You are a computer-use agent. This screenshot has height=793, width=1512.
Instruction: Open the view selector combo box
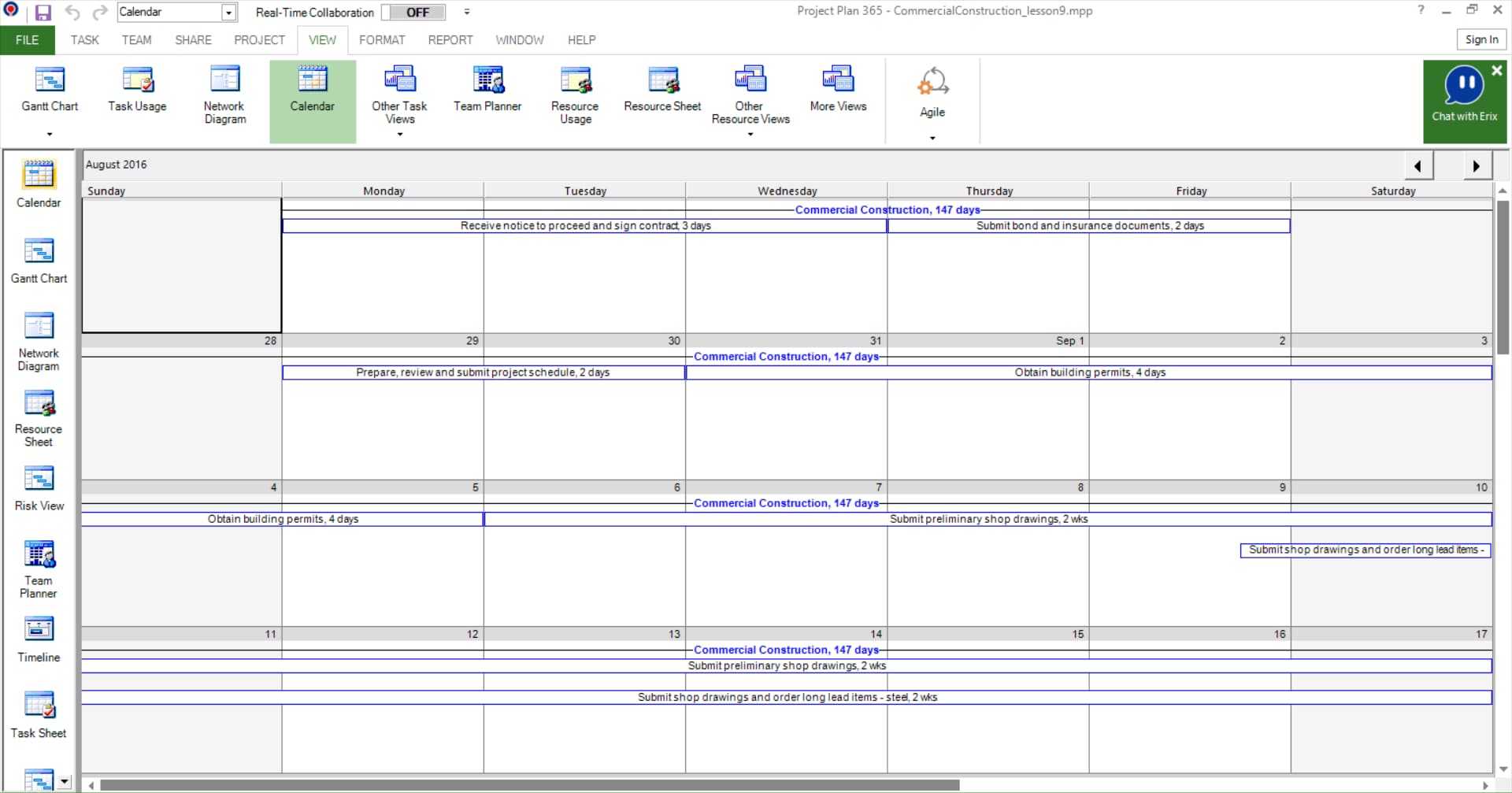[228, 12]
